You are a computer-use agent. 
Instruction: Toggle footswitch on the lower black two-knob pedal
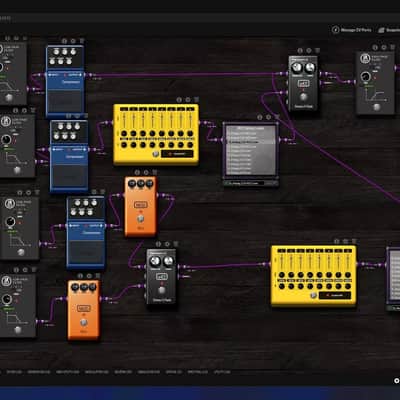click(x=162, y=290)
